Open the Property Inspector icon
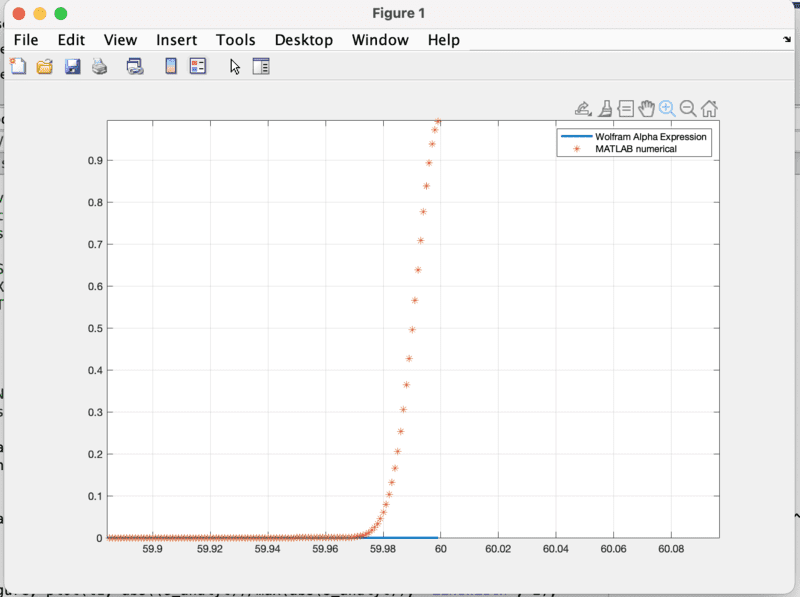 261,66
